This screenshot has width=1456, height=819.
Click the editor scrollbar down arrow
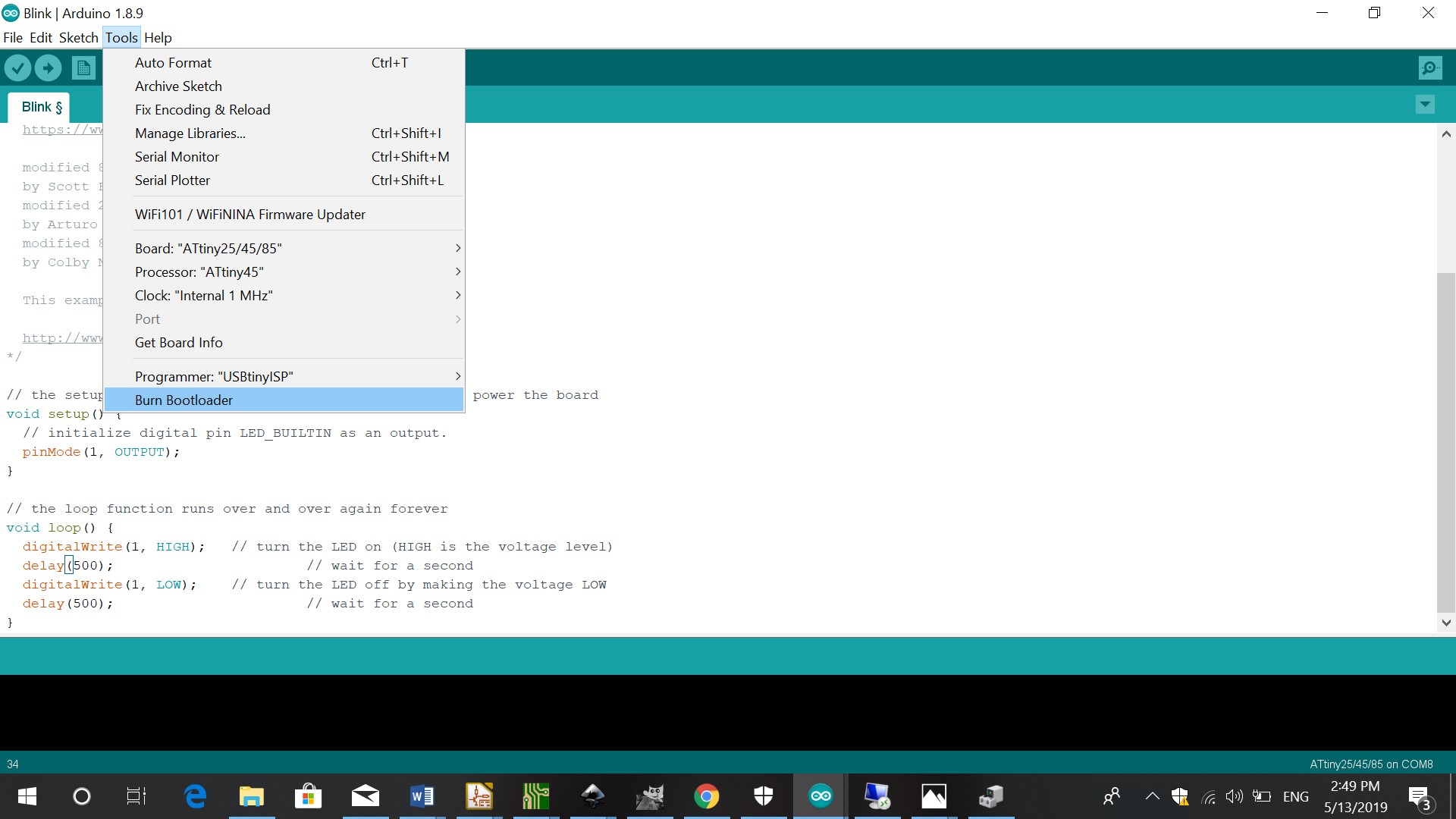point(1446,623)
